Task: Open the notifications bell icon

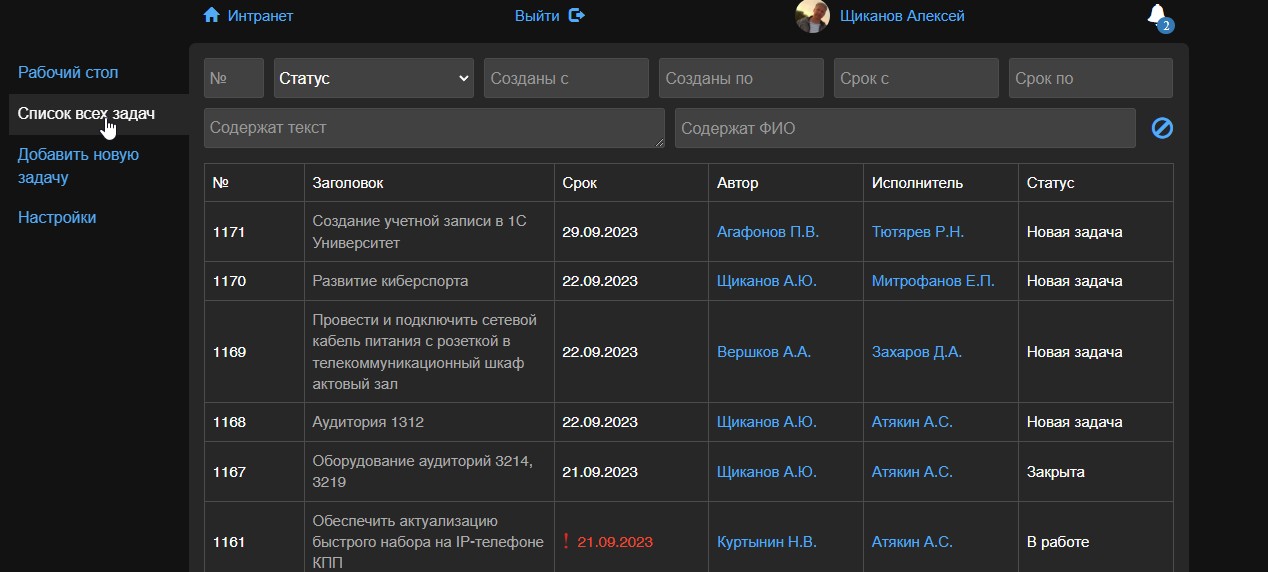Action: tap(1157, 15)
